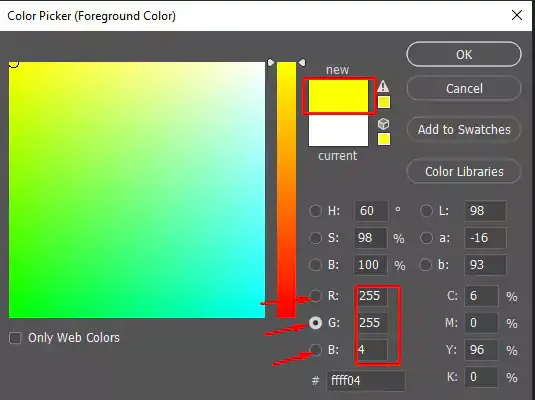Click the H field showing 60

[371, 211]
